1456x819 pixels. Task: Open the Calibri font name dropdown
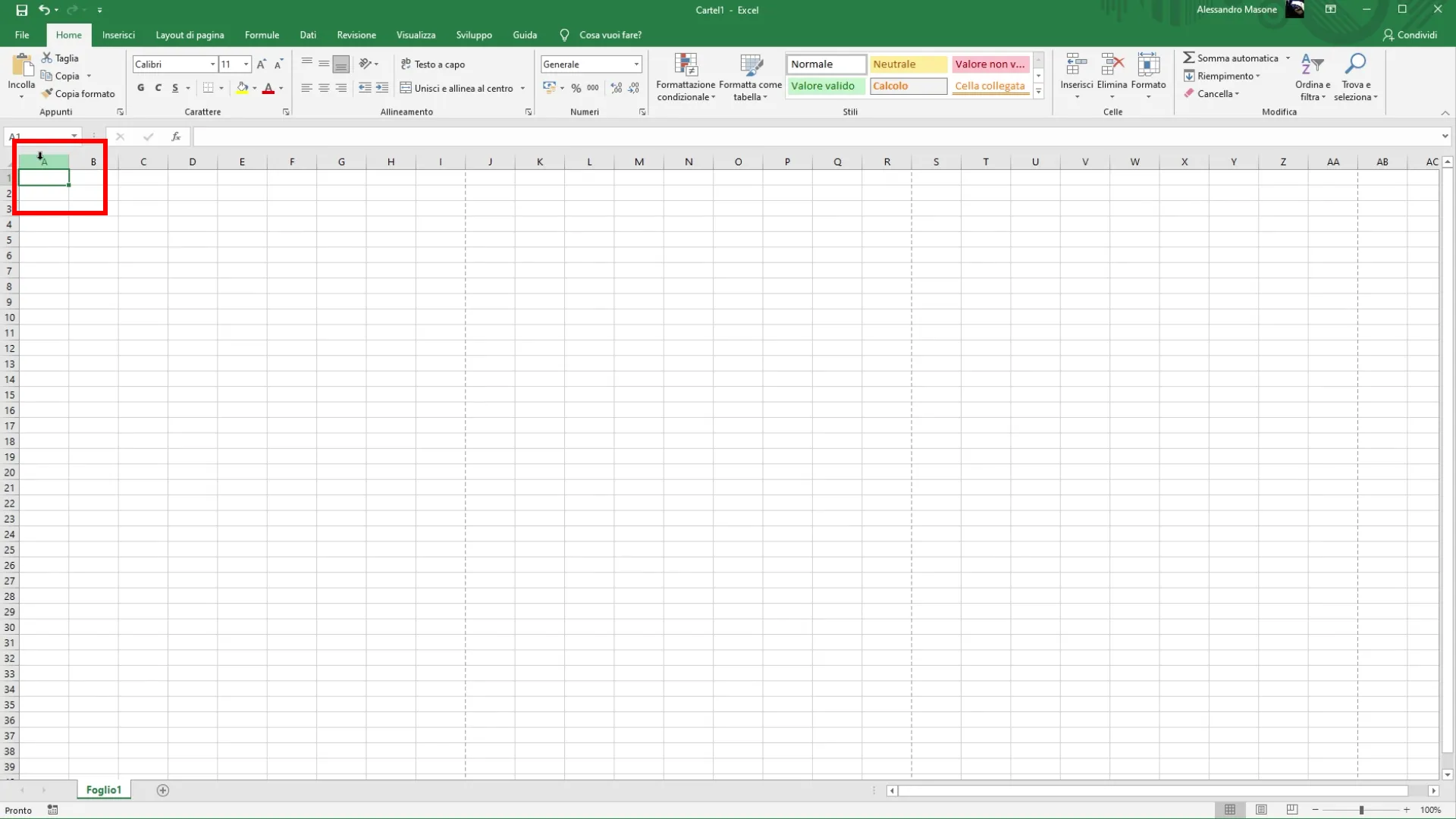[212, 64]
